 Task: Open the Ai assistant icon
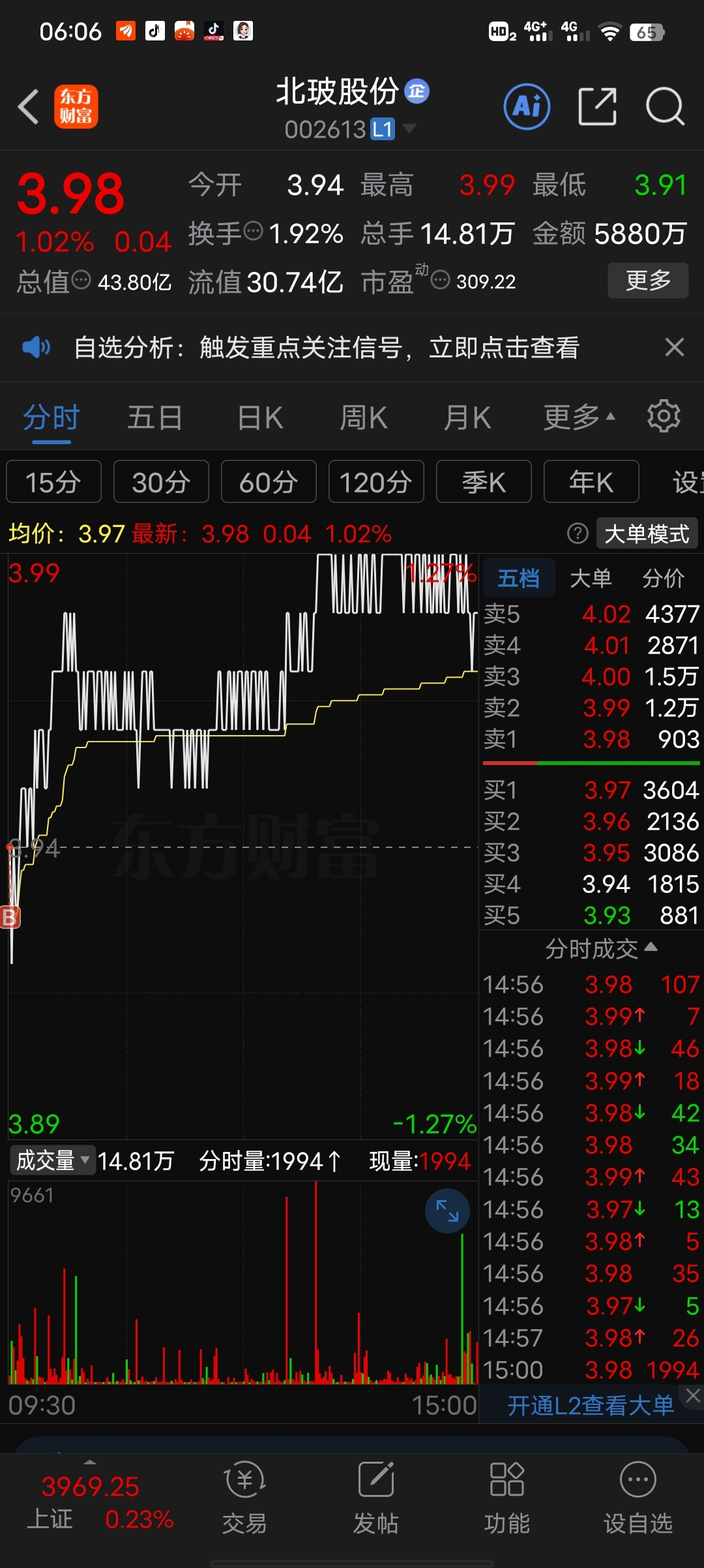click(527, 106)
